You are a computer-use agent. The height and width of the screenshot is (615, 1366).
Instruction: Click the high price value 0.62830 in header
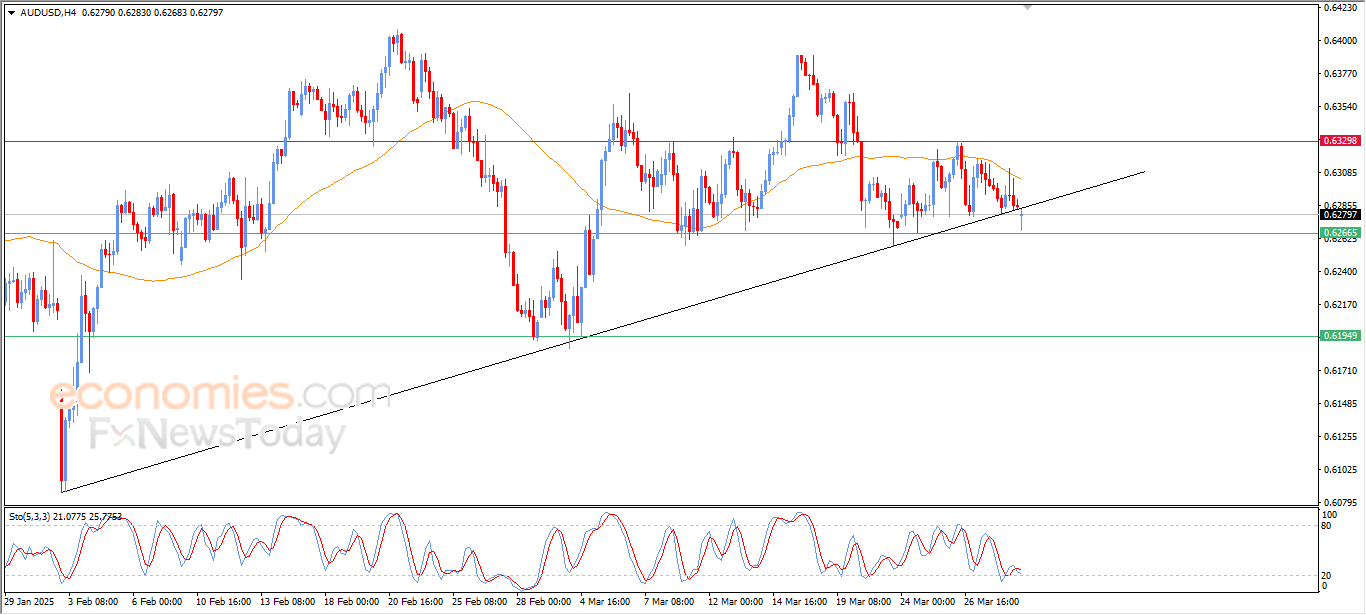point(133,13)
